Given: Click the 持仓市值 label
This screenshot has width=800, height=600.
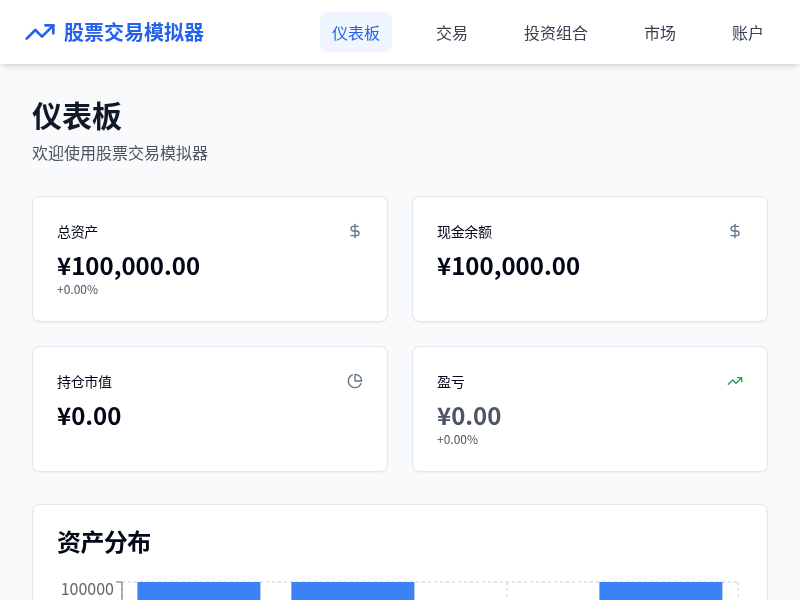Looking at the screenshot, I should pos(84,382).
